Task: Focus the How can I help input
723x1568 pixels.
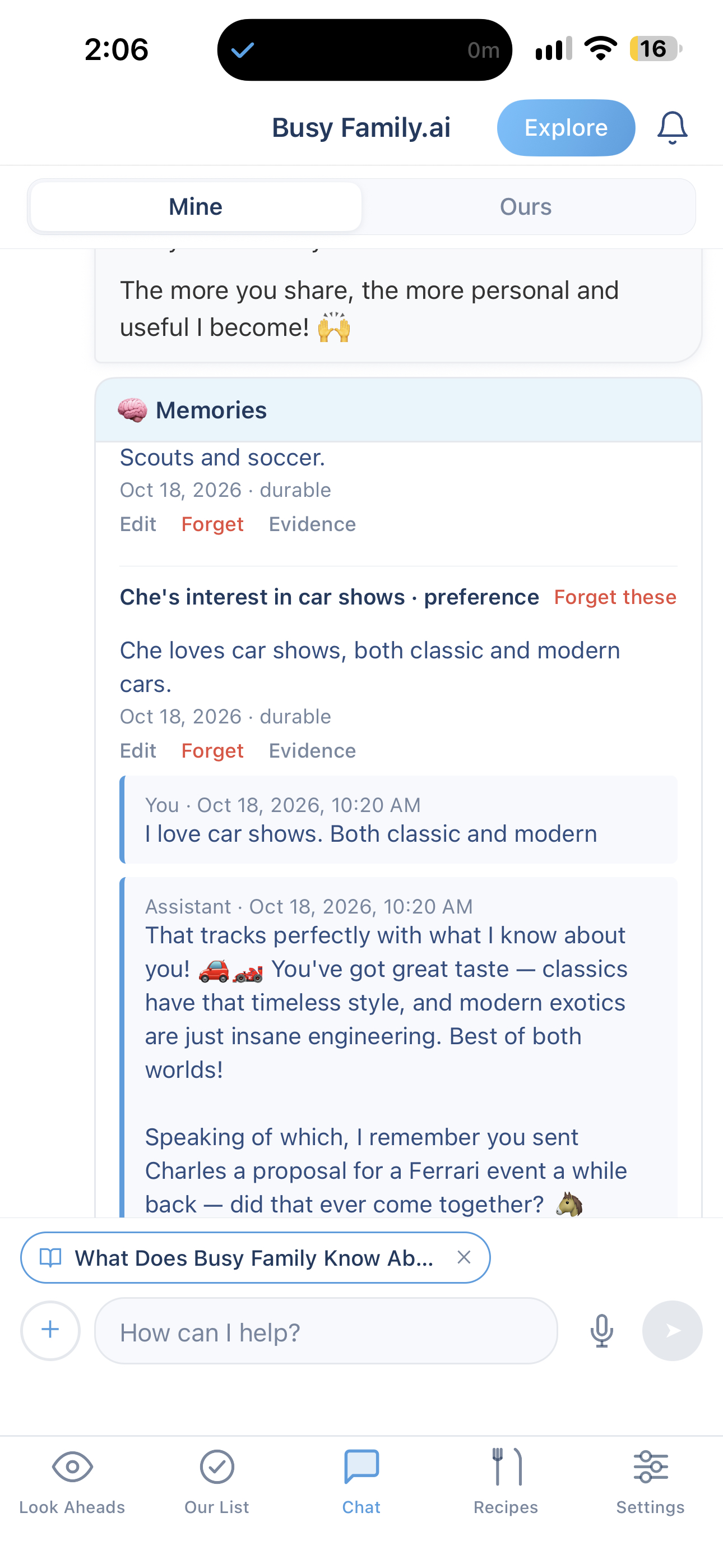Action: point(326,1331)
